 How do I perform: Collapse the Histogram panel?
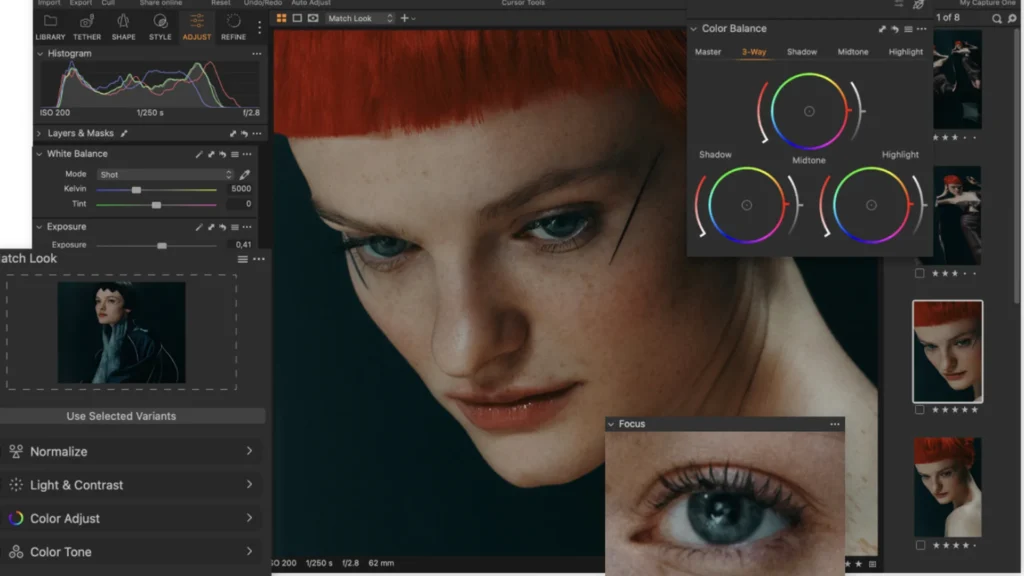(40, 53)
